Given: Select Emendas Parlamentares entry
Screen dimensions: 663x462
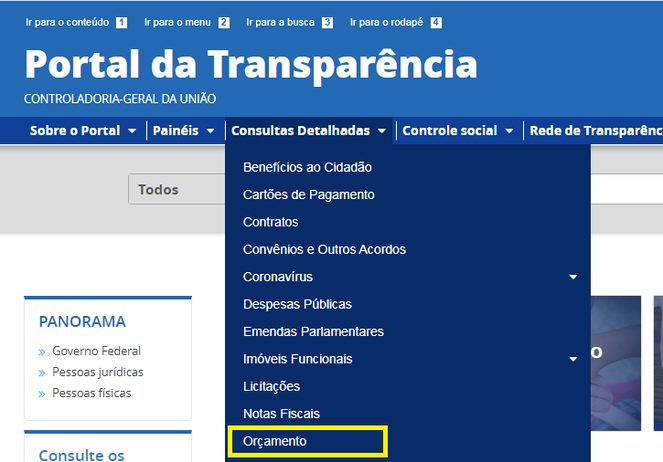Looking at the screenshot, I should (313, 332).
